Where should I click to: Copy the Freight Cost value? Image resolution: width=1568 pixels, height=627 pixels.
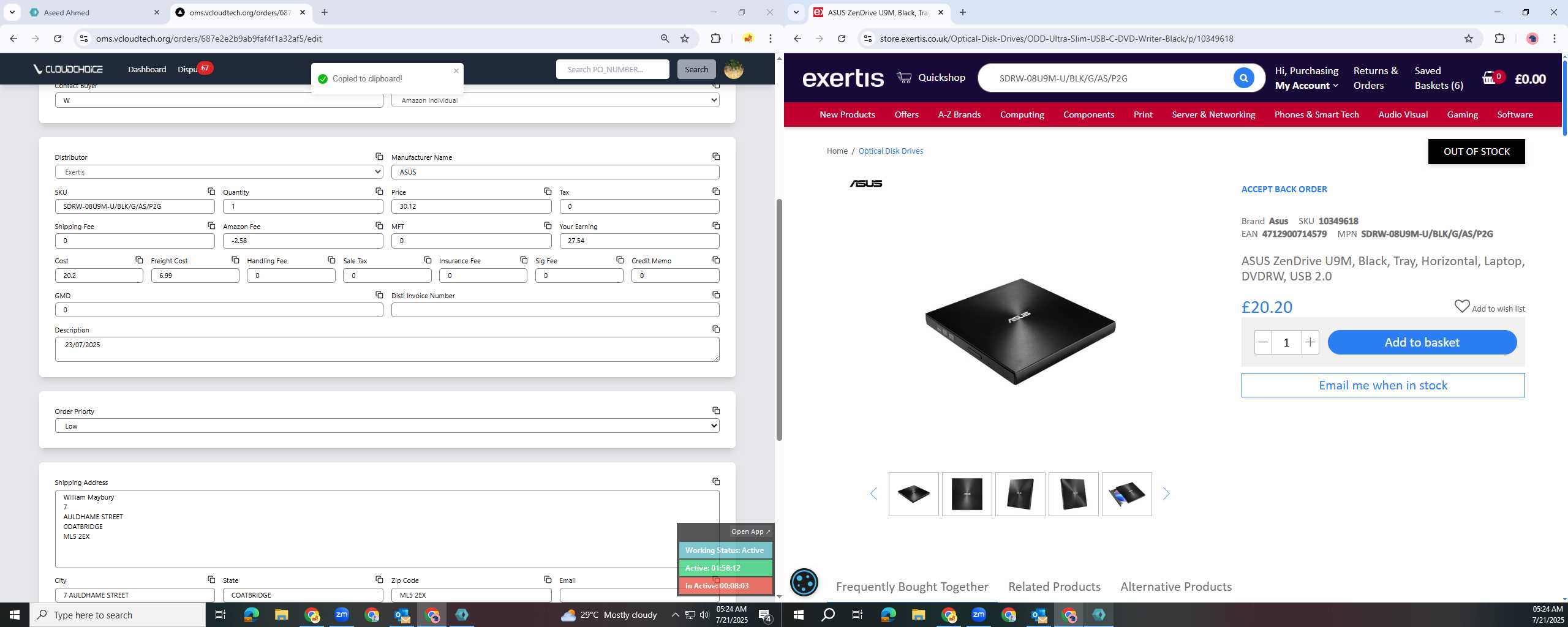pyautogui.click(x=235, y=260)
